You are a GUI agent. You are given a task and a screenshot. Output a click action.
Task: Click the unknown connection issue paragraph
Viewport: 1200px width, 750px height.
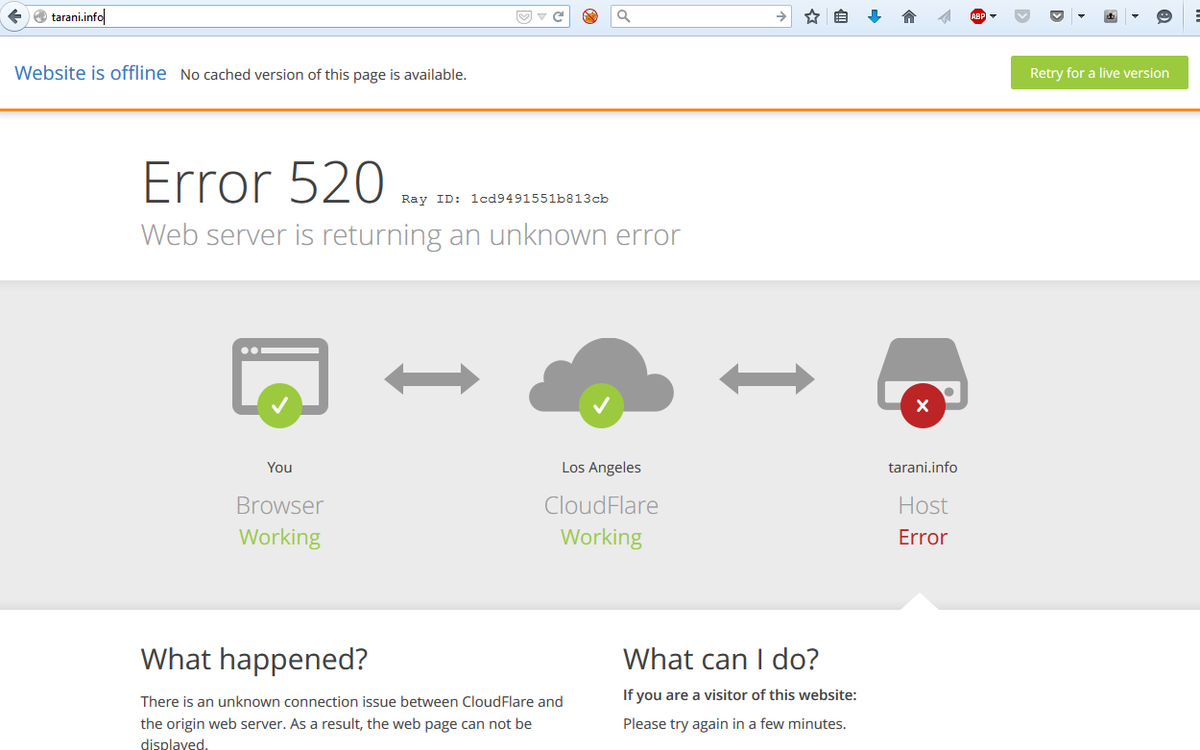pos(352,723)
